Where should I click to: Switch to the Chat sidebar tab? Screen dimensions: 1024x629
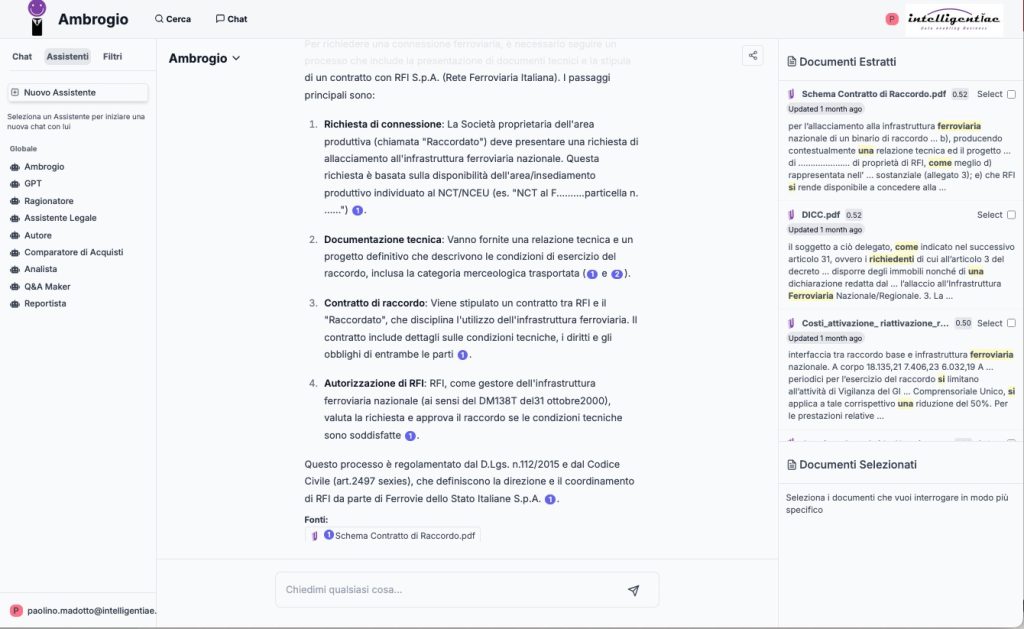tap(22, 57)
